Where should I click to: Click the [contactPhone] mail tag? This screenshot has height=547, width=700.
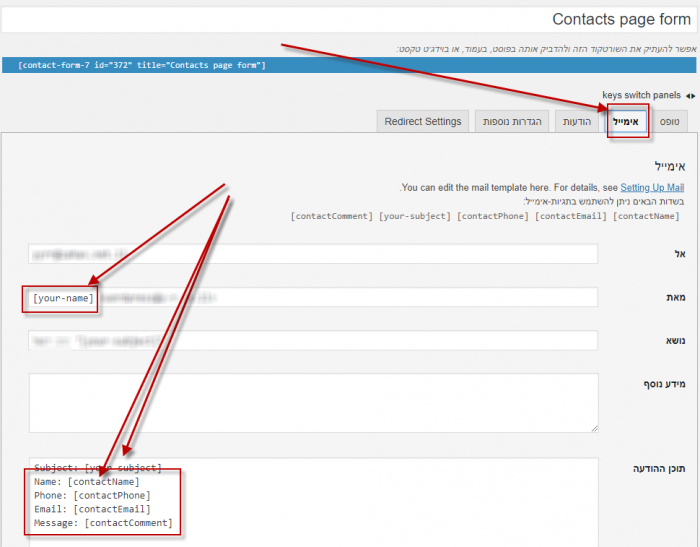(494, 215)
